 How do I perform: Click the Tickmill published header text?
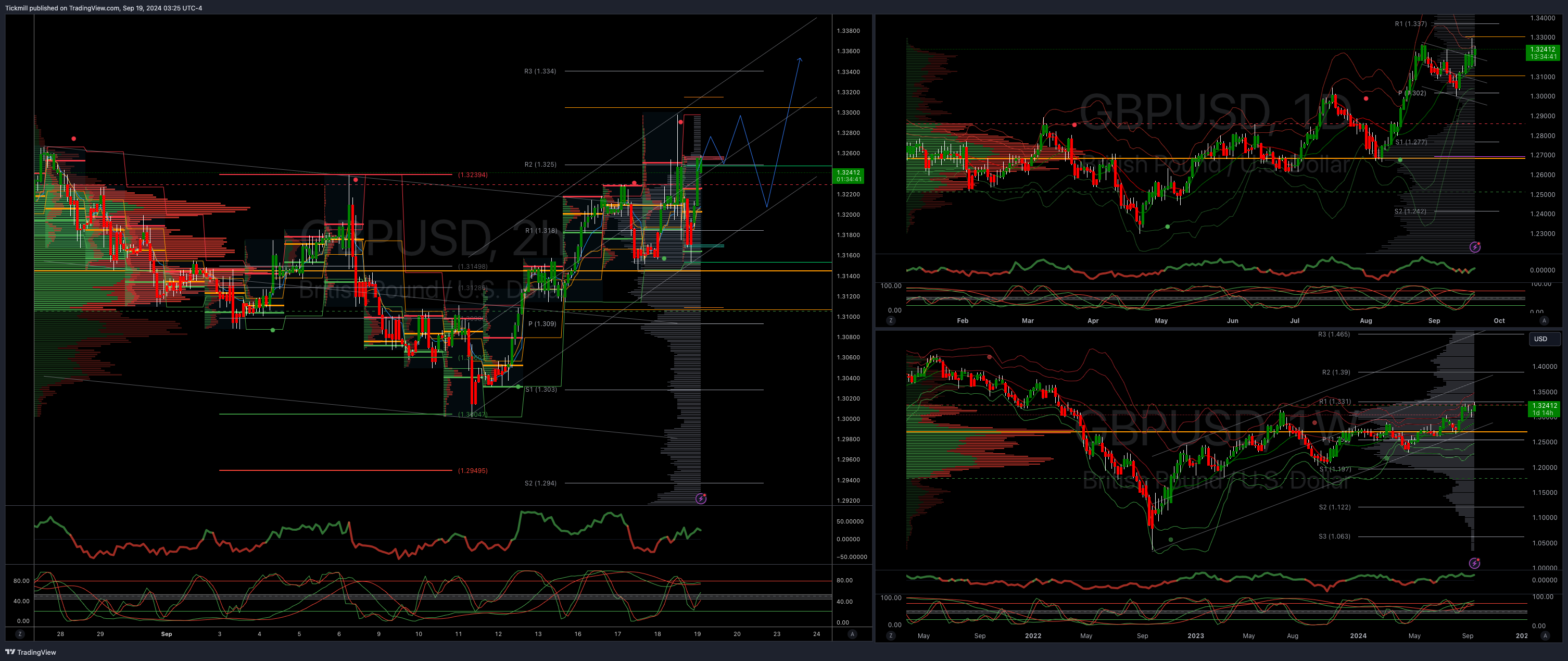(x=104, y=8)
